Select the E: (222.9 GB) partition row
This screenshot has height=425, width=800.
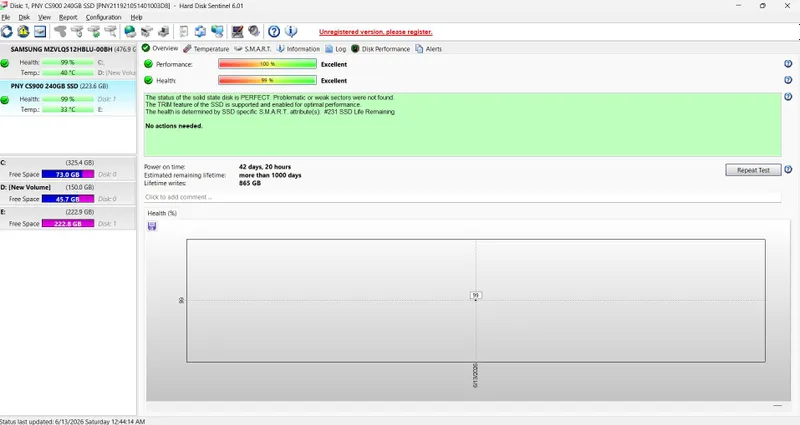68,218
